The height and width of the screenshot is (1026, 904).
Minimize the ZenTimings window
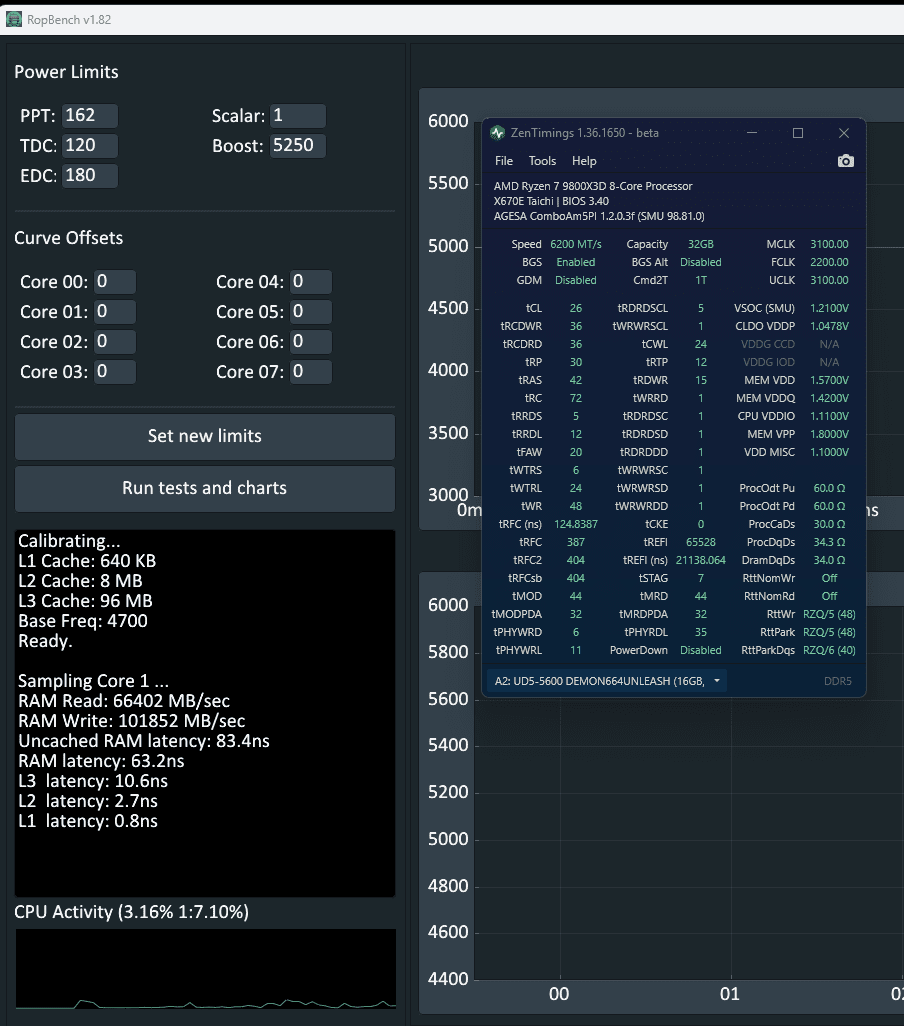coord(752,133)
